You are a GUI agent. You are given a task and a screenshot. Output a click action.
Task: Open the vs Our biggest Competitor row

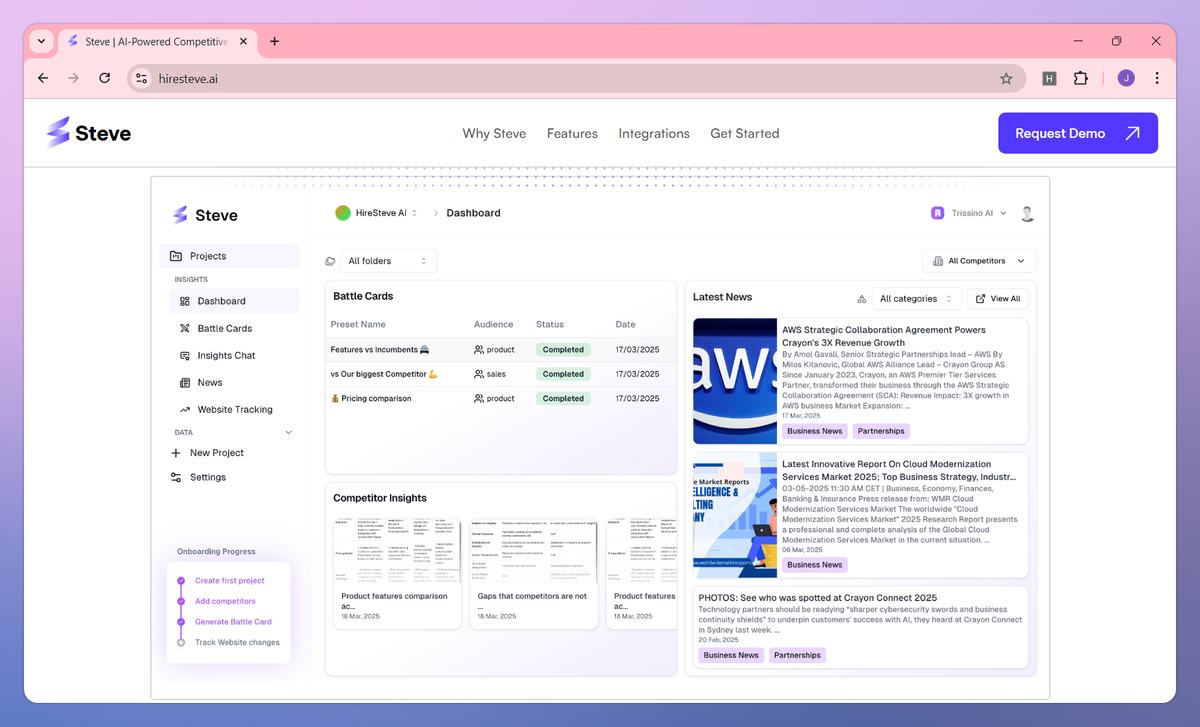point(501,374)
